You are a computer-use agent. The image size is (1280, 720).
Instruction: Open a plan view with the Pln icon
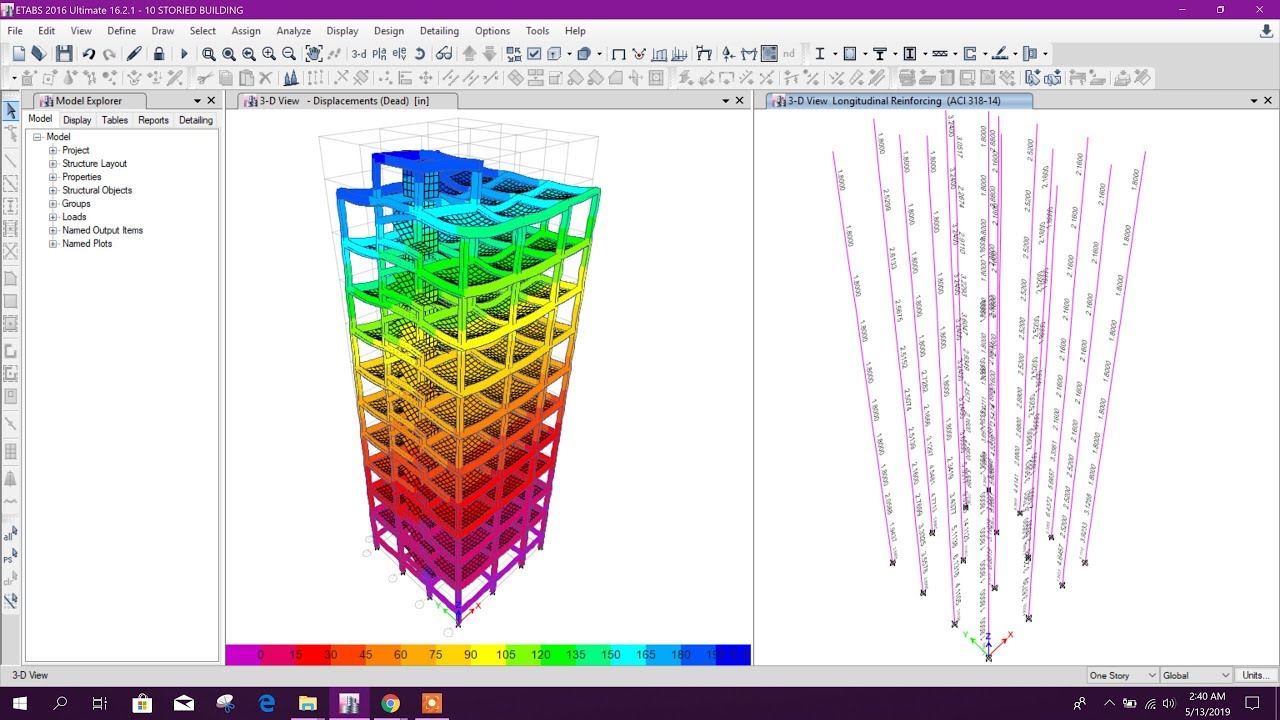pos(378,53)
